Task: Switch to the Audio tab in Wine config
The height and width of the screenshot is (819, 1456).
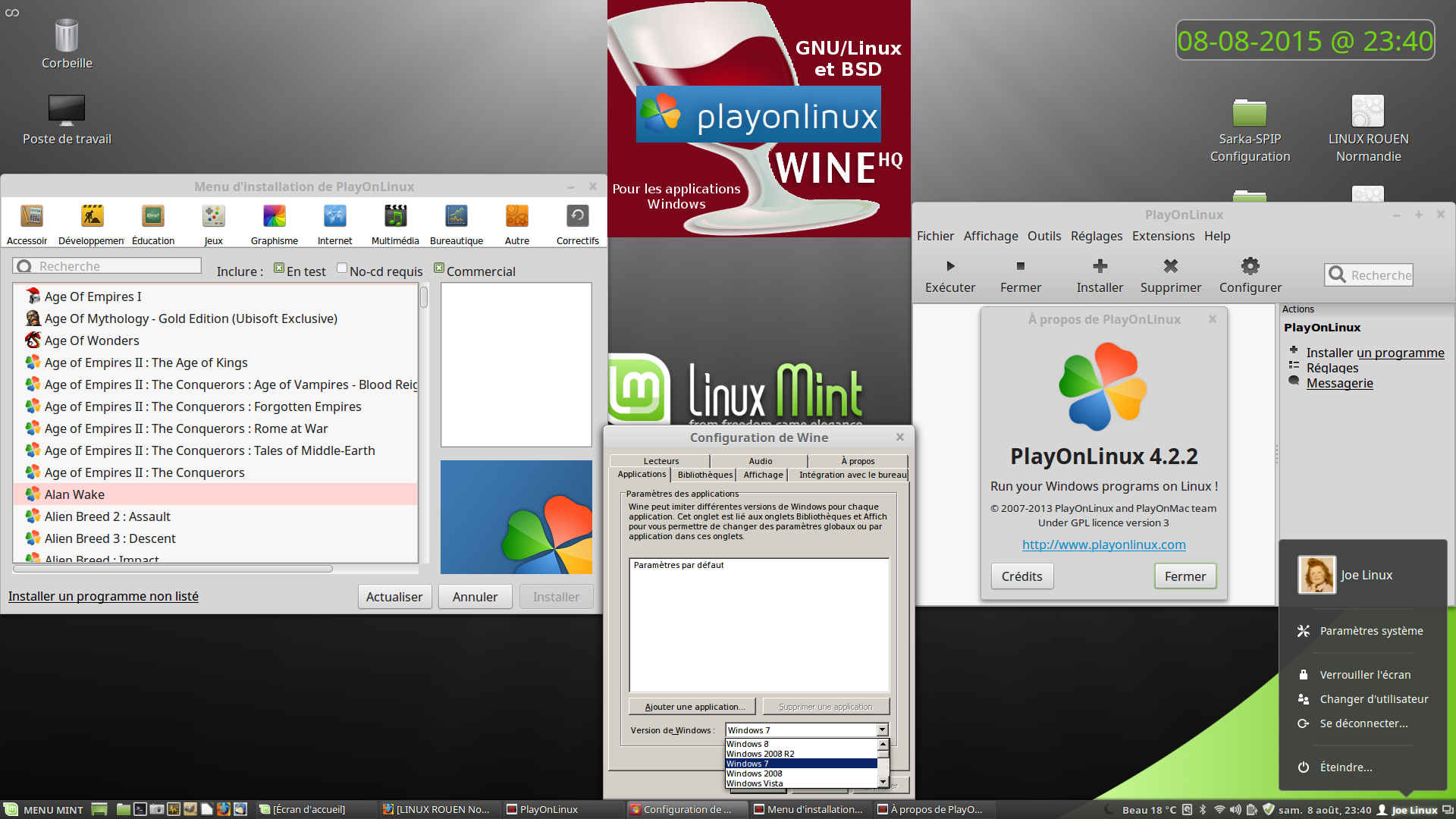Action: 760,461
